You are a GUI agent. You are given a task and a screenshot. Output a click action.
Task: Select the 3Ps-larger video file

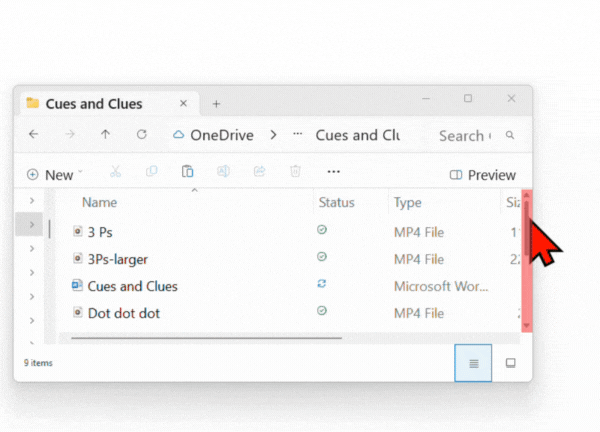pos(117,259)
